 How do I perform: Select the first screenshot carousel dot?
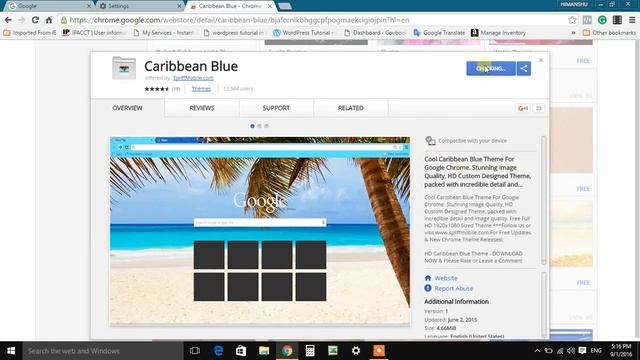[x=252, y=126]
